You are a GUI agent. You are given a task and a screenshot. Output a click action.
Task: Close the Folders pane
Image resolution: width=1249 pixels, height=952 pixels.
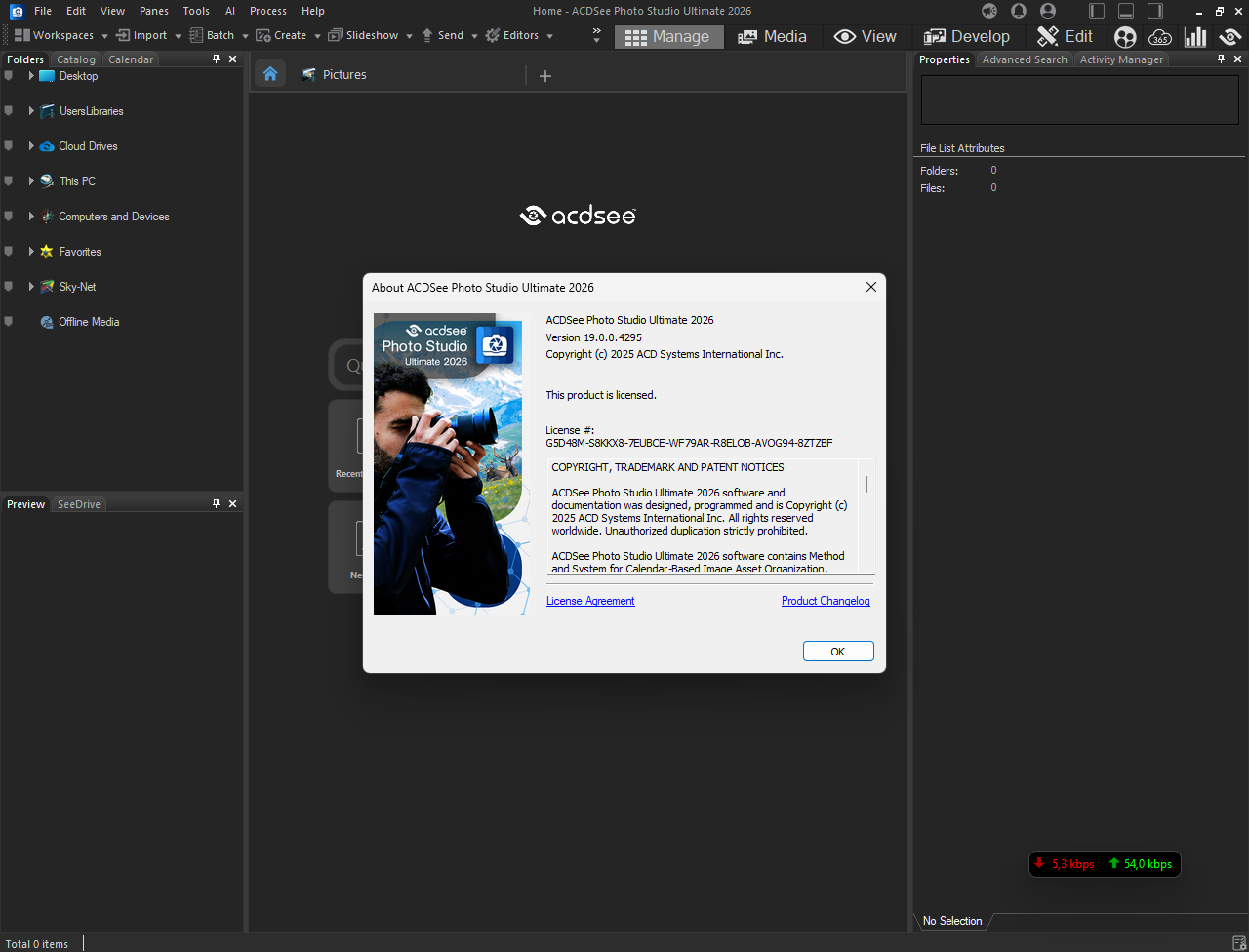coord(232,59)
